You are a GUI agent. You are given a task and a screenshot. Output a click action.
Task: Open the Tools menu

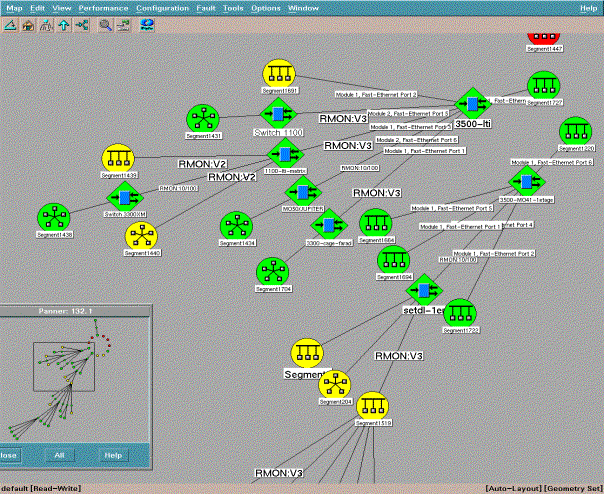point(233,8)
